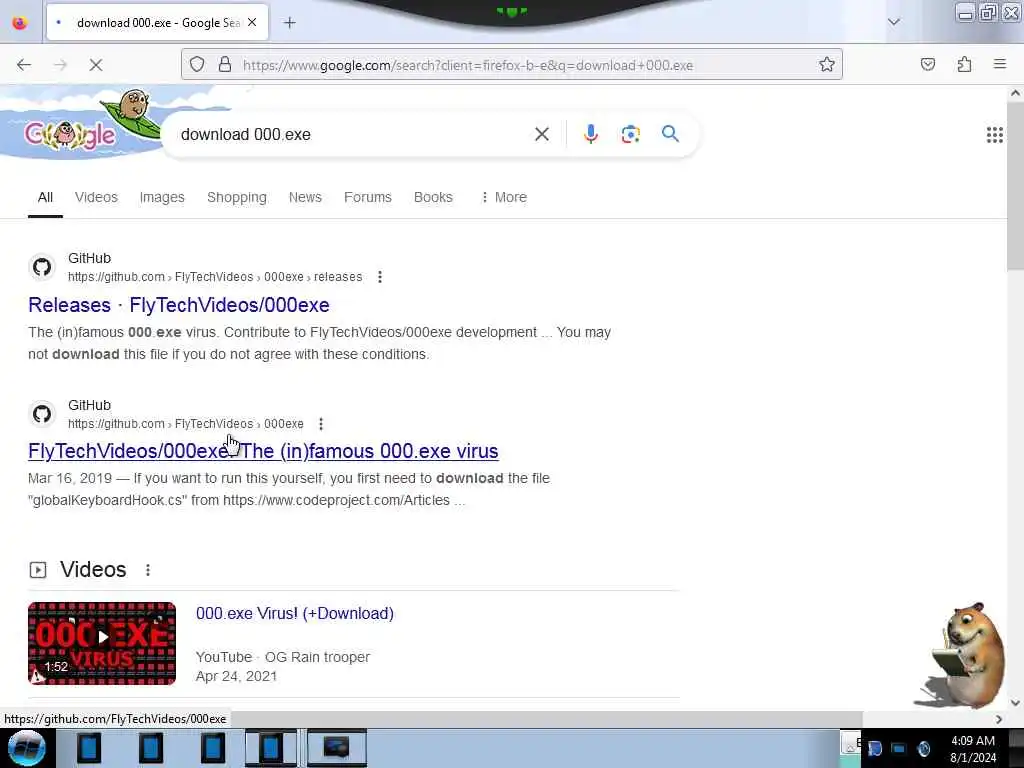1024x768 pixels.
Task: Switch to the Books search tab
Action: point(433,197)
